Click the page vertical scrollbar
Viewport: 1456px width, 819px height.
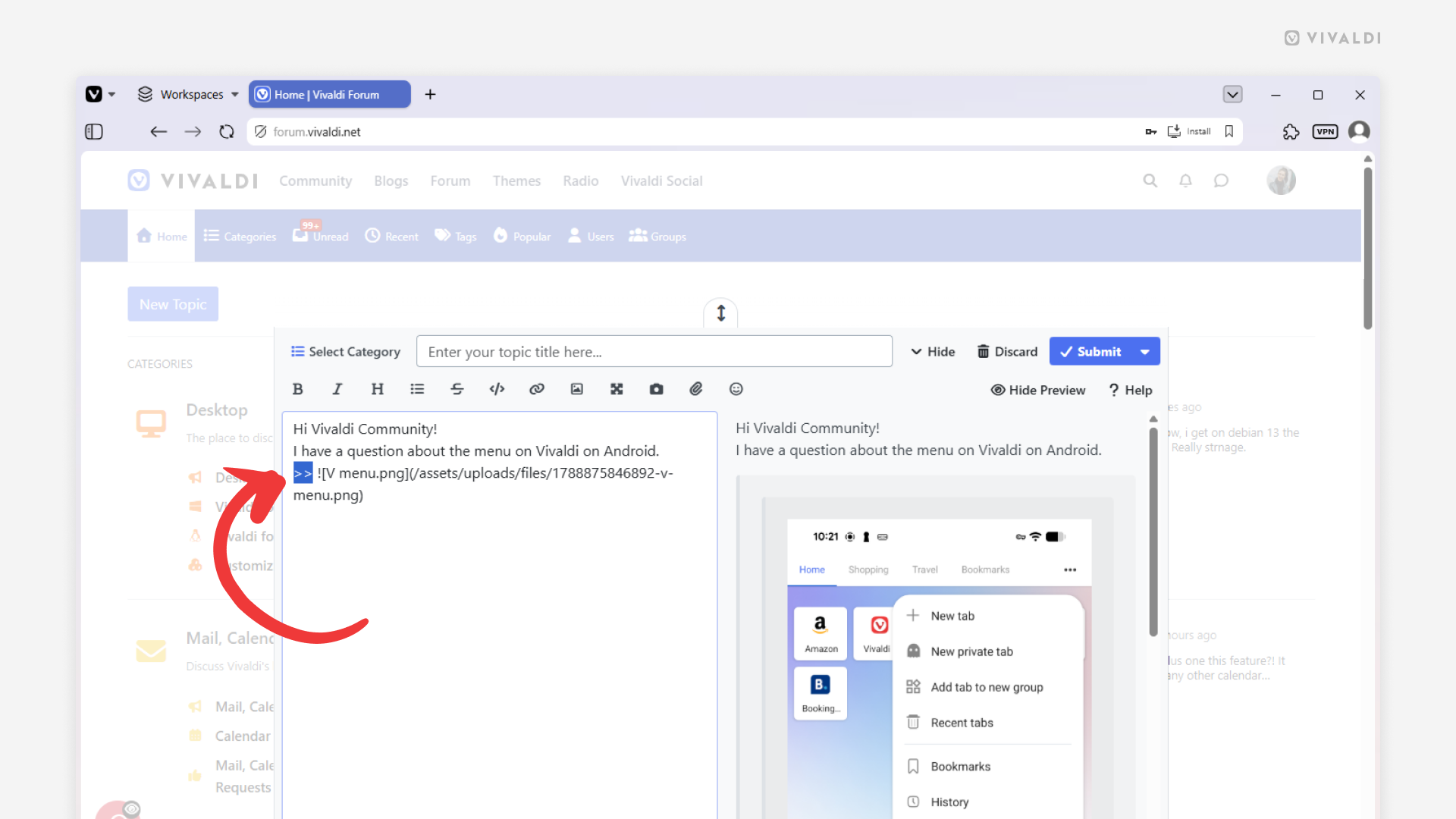[1367, 248]
